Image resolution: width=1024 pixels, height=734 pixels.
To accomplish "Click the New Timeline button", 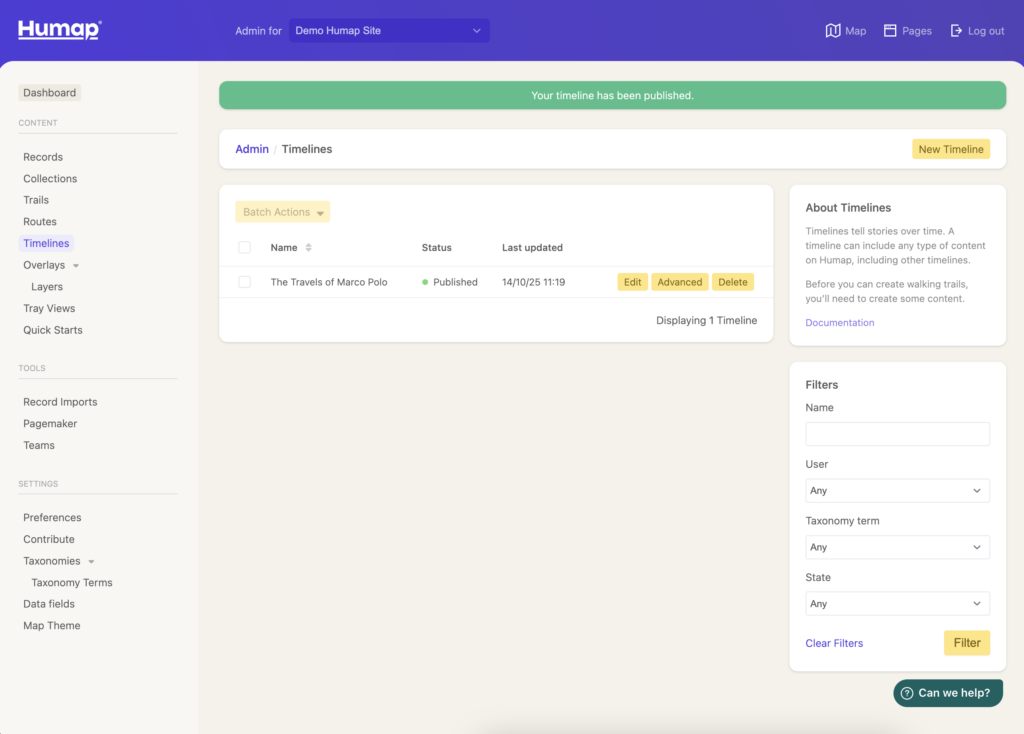I will click(x=950, y=149).
